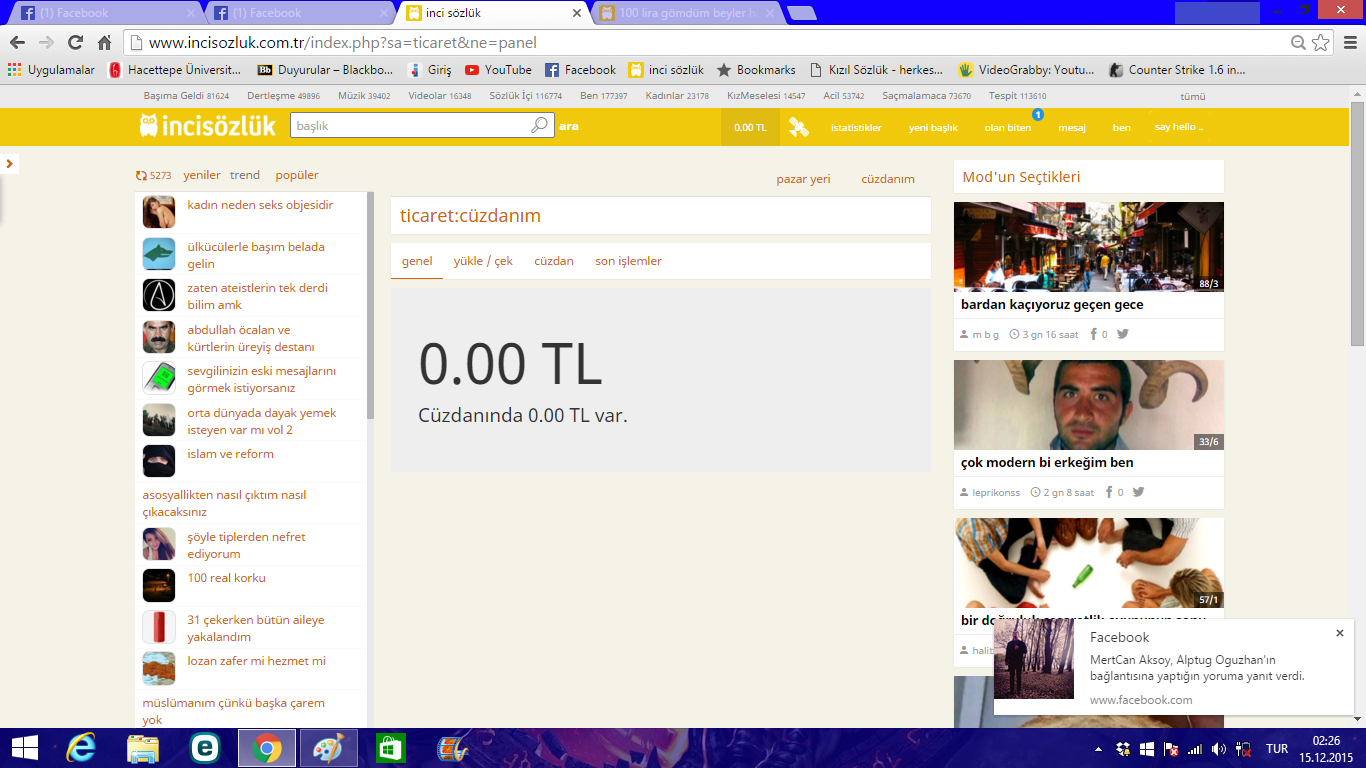Open say hello dropdown in header
1366x768 pixels.
(1179, 127)
